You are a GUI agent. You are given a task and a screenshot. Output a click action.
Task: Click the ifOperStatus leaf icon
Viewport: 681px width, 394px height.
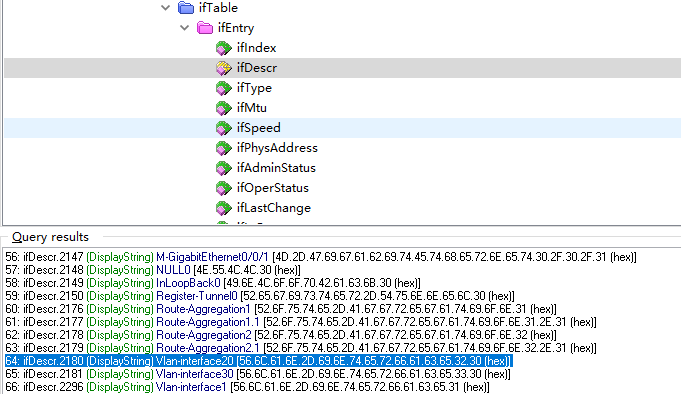(224, 188)
